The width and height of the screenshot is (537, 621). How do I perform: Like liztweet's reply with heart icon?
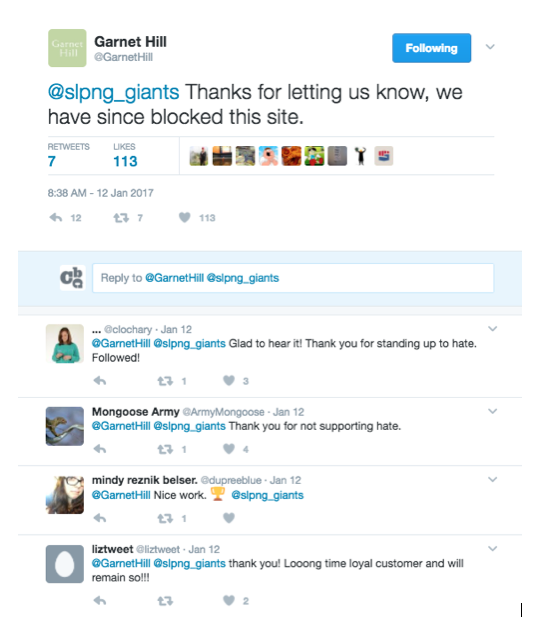229,600
